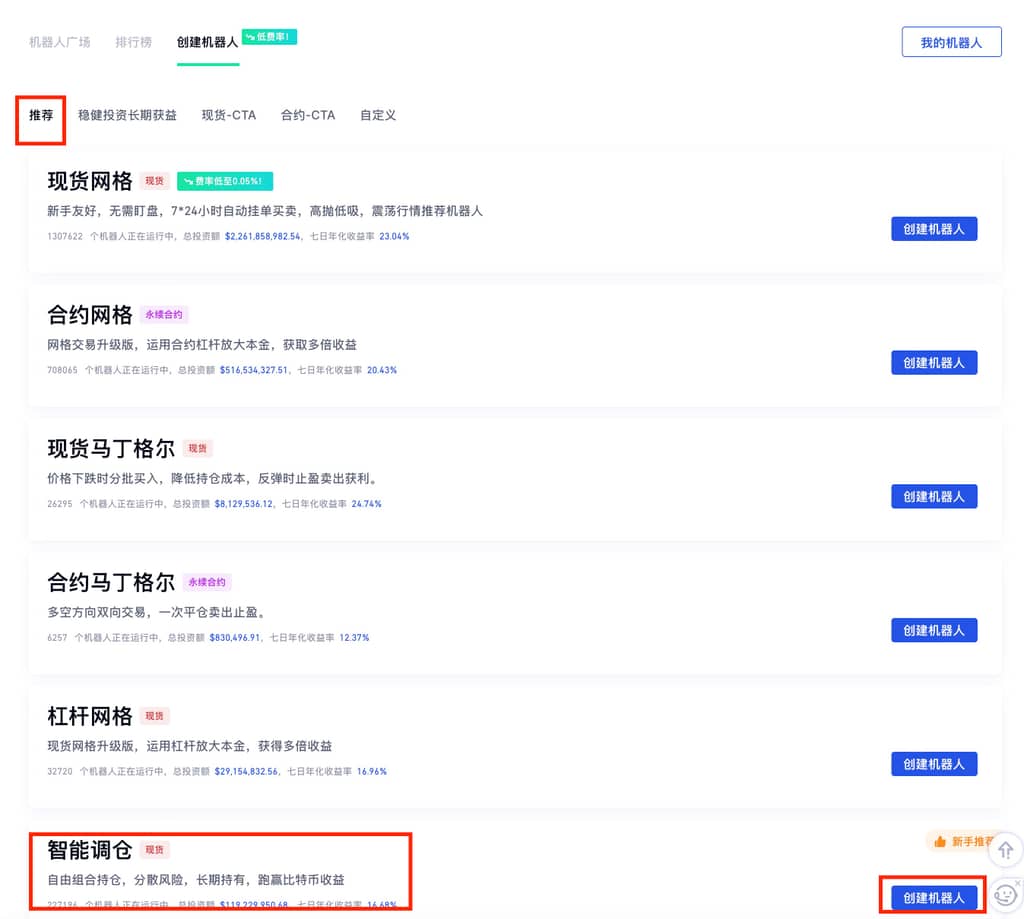This screenshot has height=919, width=1024.
Task: Switch to the 现货-CTA category
Action: tap(228, 115)
